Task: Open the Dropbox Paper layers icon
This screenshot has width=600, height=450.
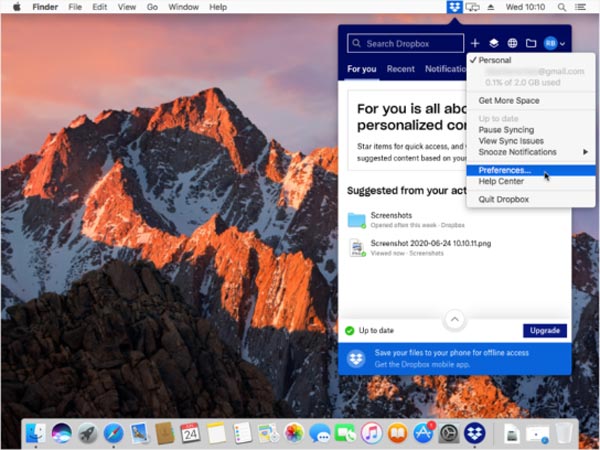Action: 494,43
